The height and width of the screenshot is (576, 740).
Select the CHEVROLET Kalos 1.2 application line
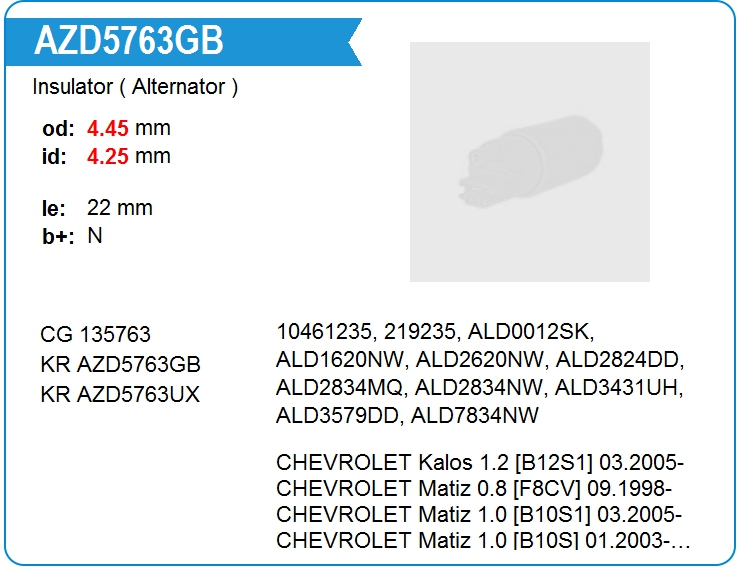coord(480,462)
